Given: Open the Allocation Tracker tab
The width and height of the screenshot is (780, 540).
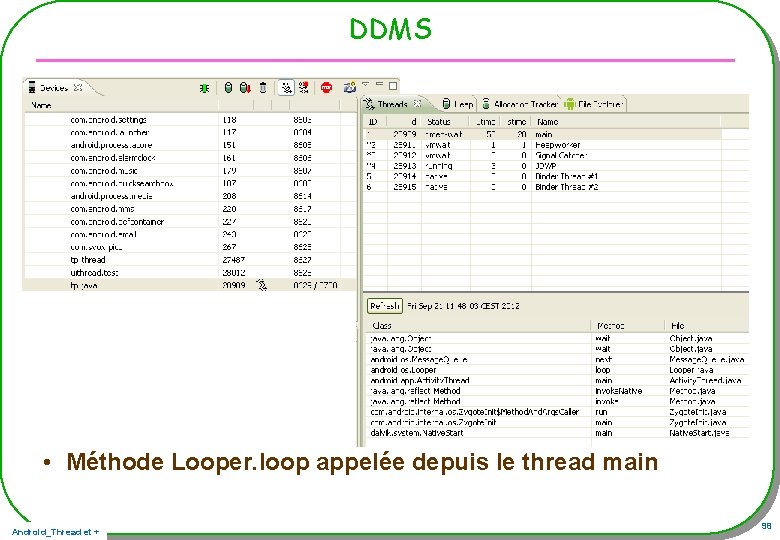Looking at the screenshot, I should click(520, 104).
